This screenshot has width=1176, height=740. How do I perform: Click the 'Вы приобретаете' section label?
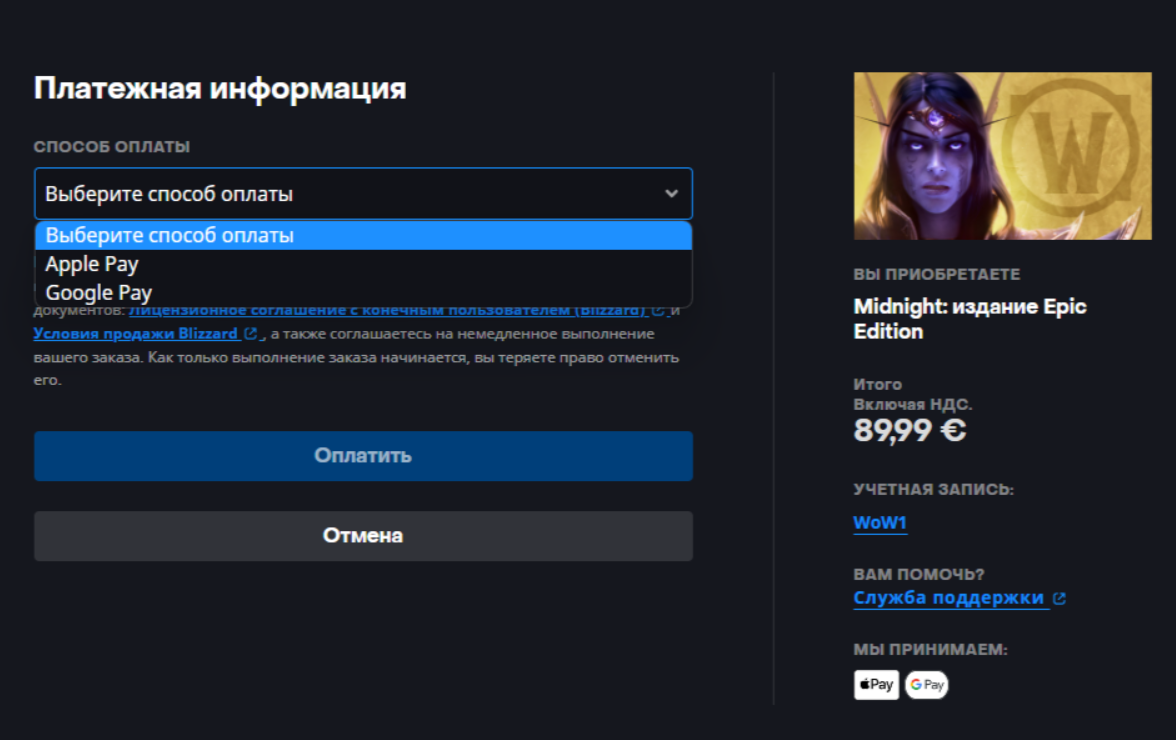(936, 273)
